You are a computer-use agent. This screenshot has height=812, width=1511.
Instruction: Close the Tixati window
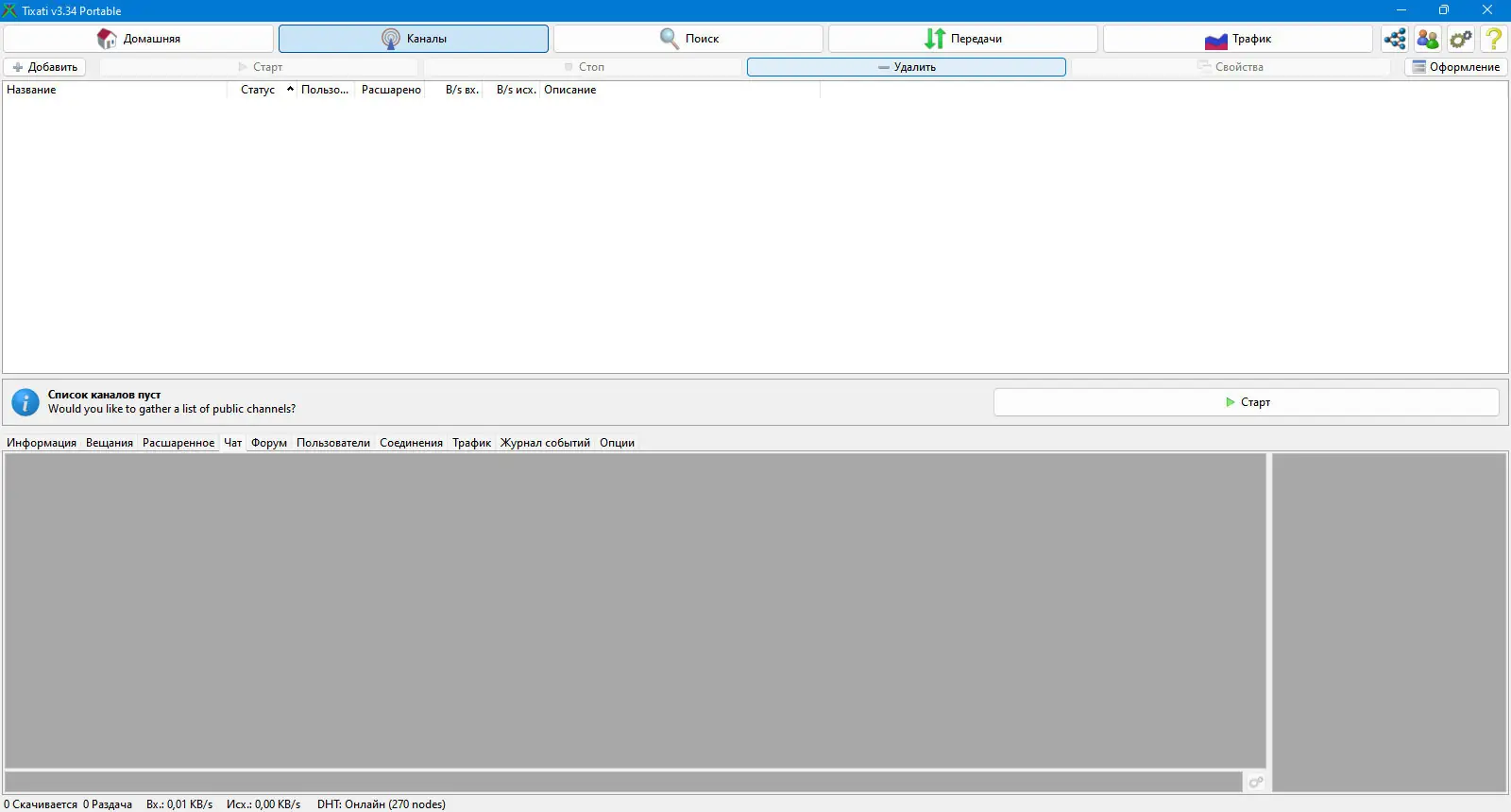pyautogui.click(x=1487, y=10)
